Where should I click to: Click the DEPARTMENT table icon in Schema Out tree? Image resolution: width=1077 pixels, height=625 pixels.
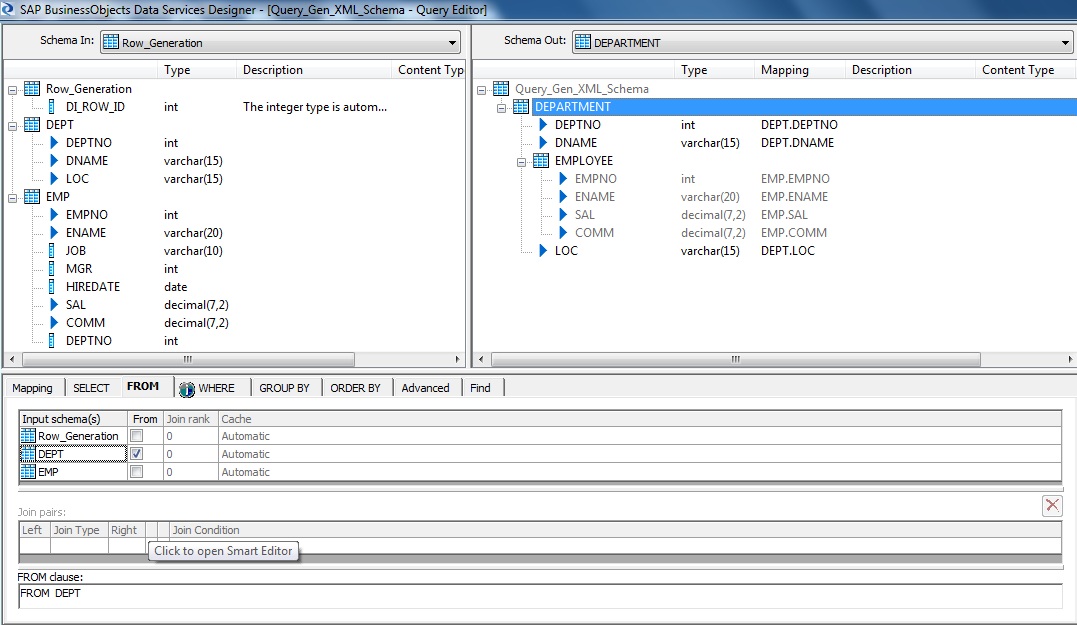[521, 106]
